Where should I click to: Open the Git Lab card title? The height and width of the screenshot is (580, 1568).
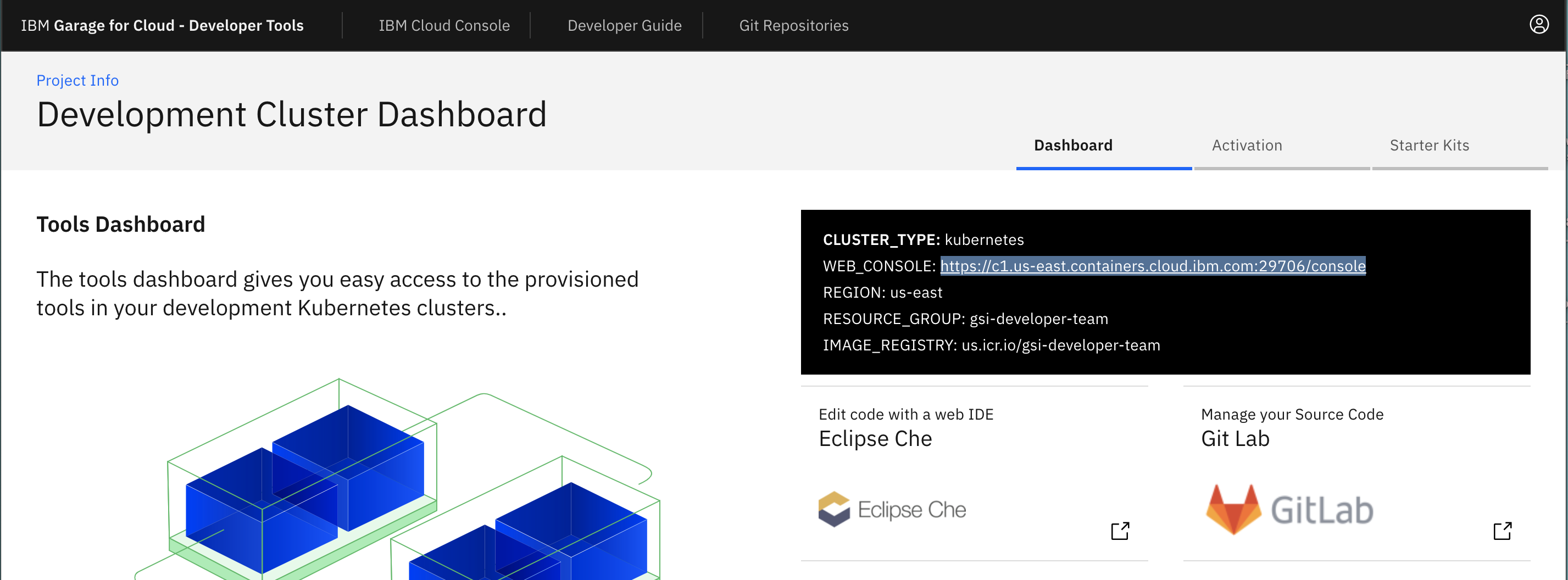tap(1235, 439)
